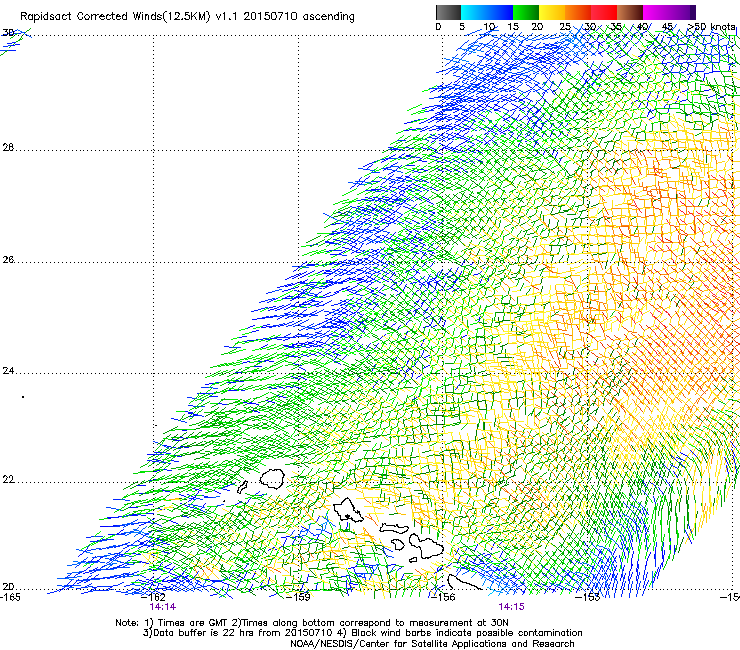Click the small Kahoolawe island outline

413,560
